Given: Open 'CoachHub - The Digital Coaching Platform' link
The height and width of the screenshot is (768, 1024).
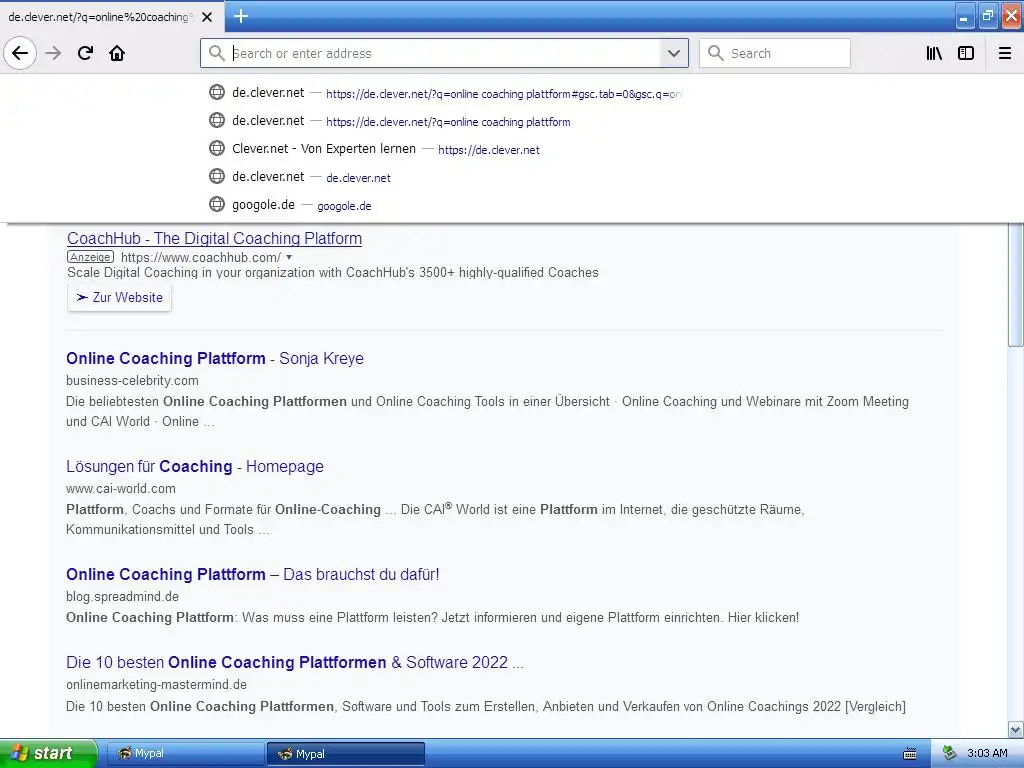Looking at the screenshot, I should 214,238.
